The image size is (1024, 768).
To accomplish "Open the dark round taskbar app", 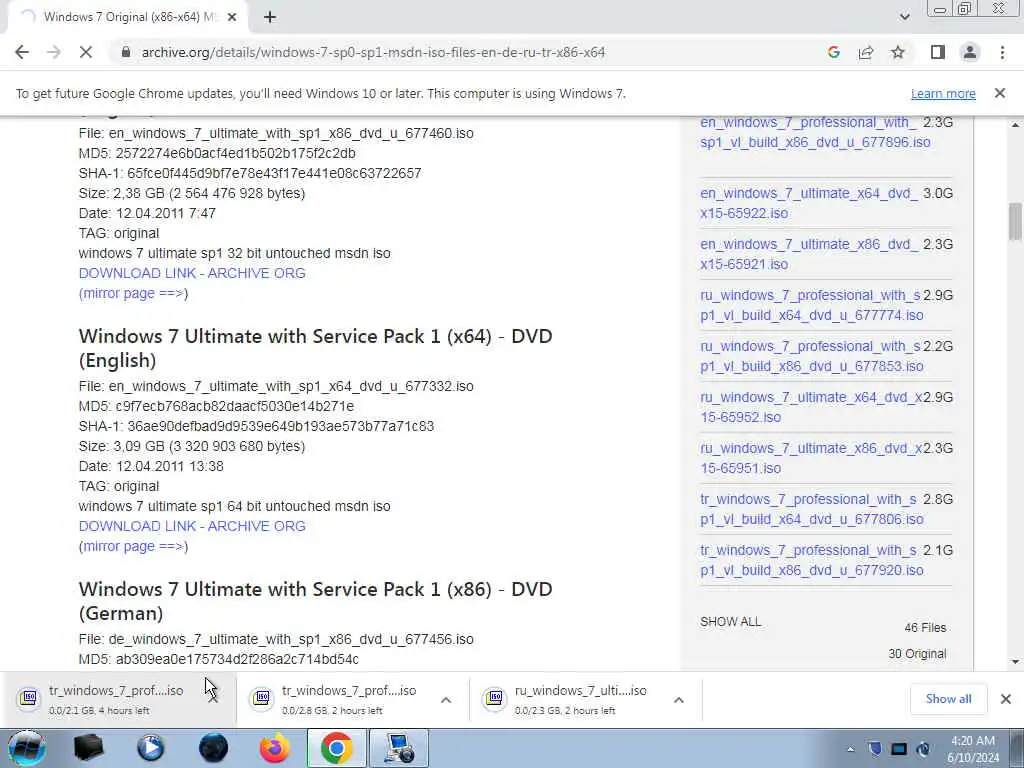I will 213,748.
